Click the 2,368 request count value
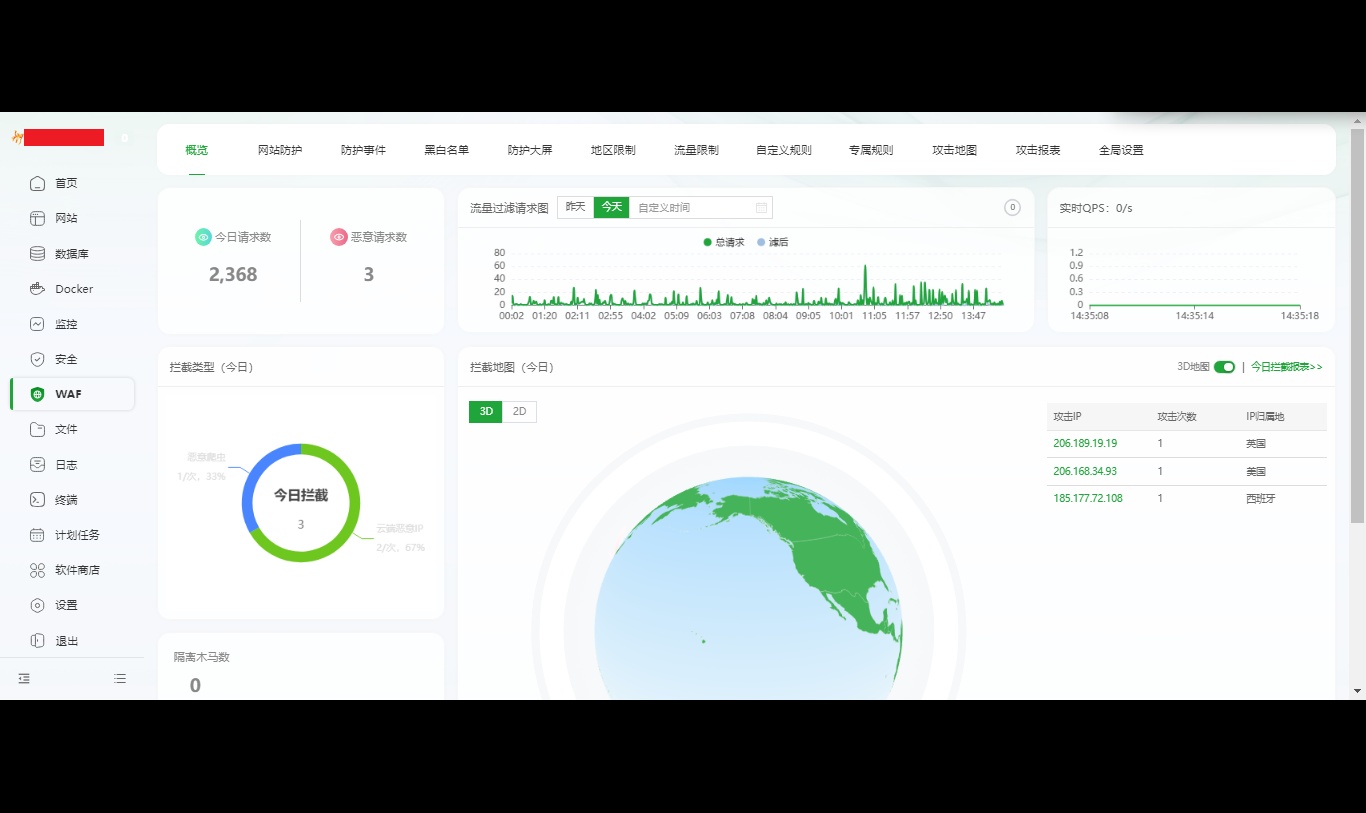Viewport: 1366px width, 813px height. pos(233,274)
